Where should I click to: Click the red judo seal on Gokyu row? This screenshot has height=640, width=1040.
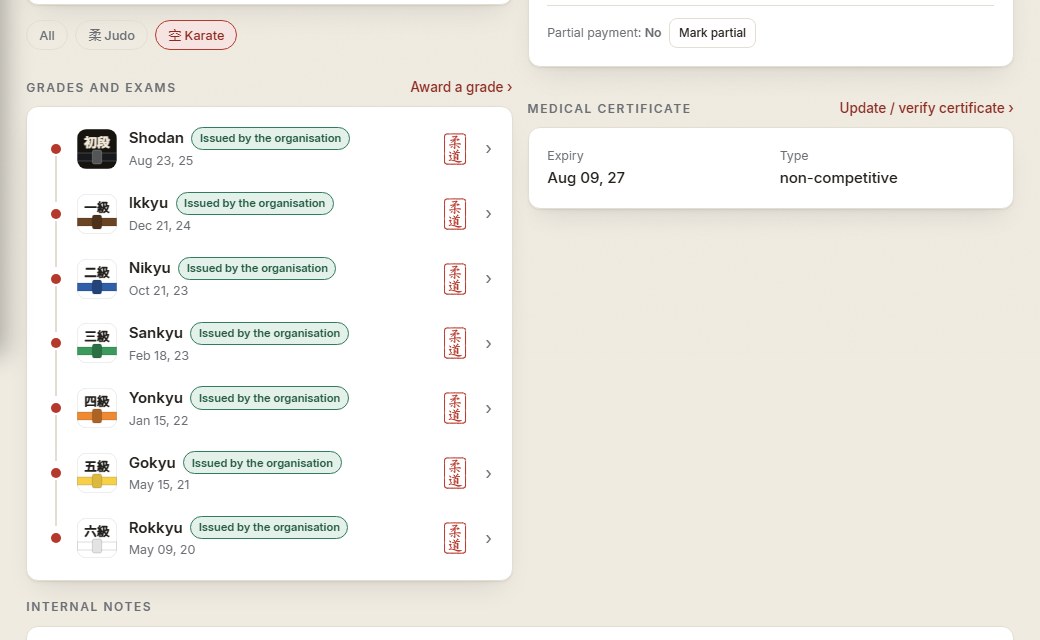[x=455, y=474]
